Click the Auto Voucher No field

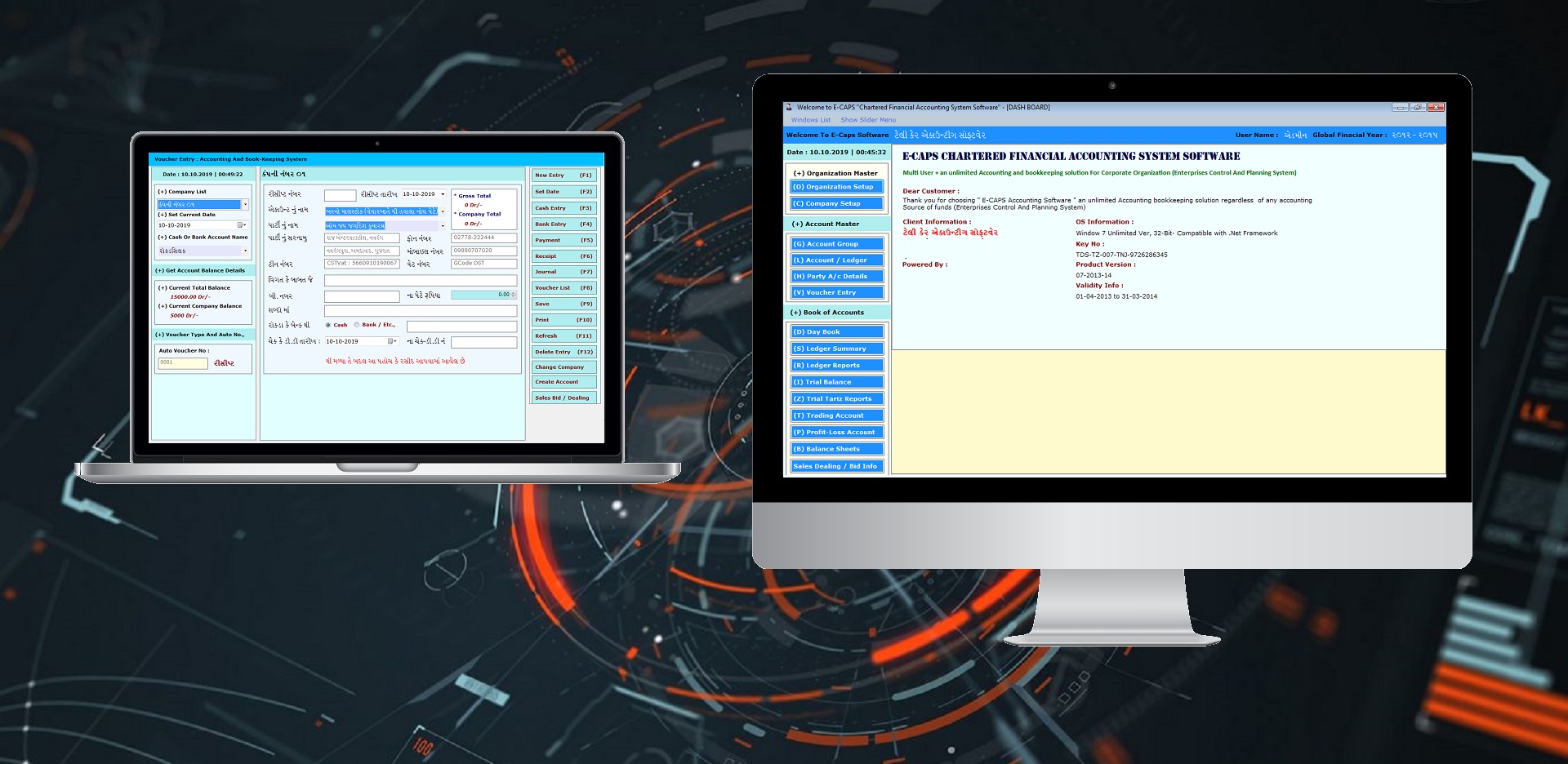coord(183,363)
